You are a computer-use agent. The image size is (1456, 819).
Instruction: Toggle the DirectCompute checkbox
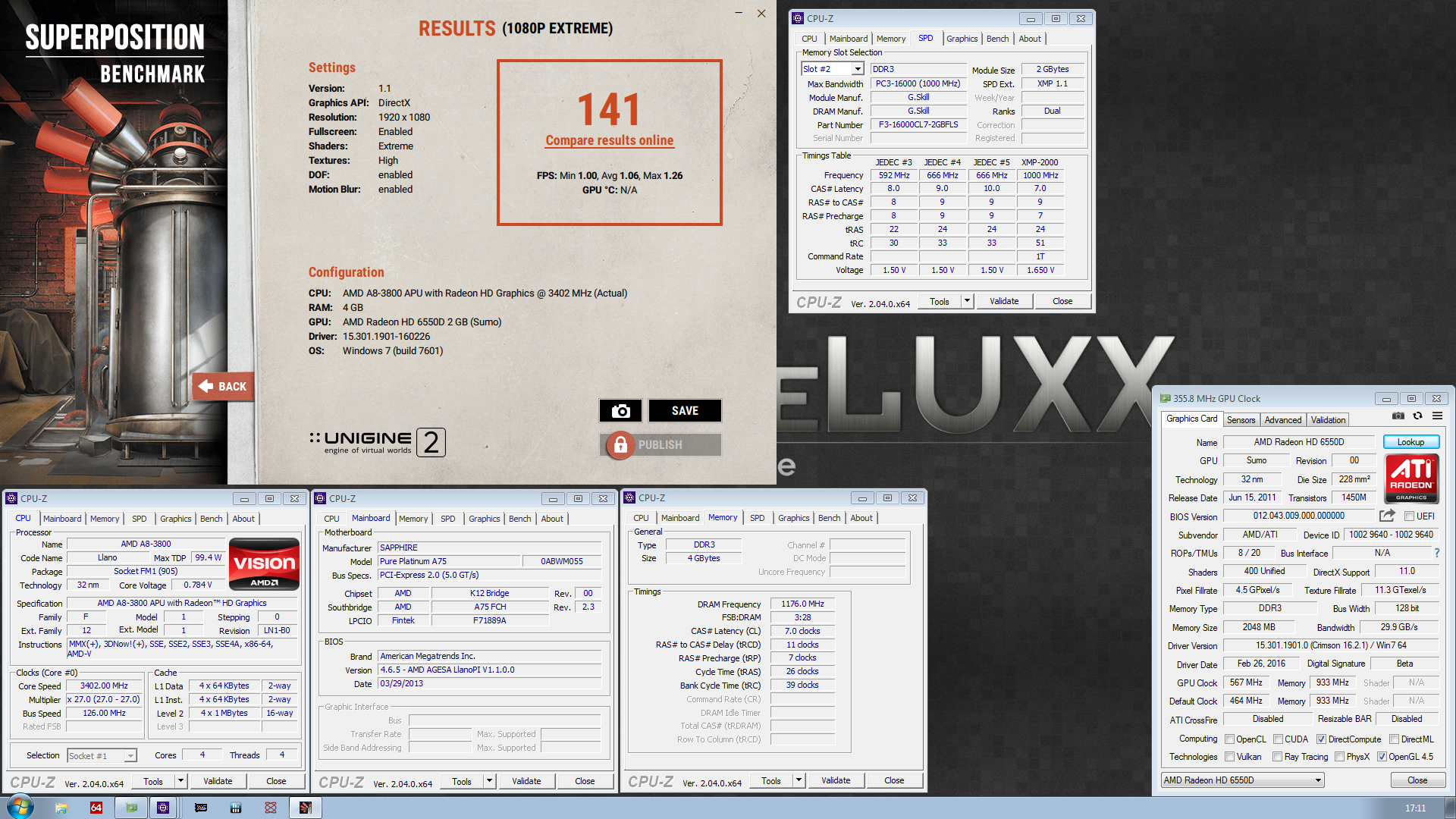1321,739
